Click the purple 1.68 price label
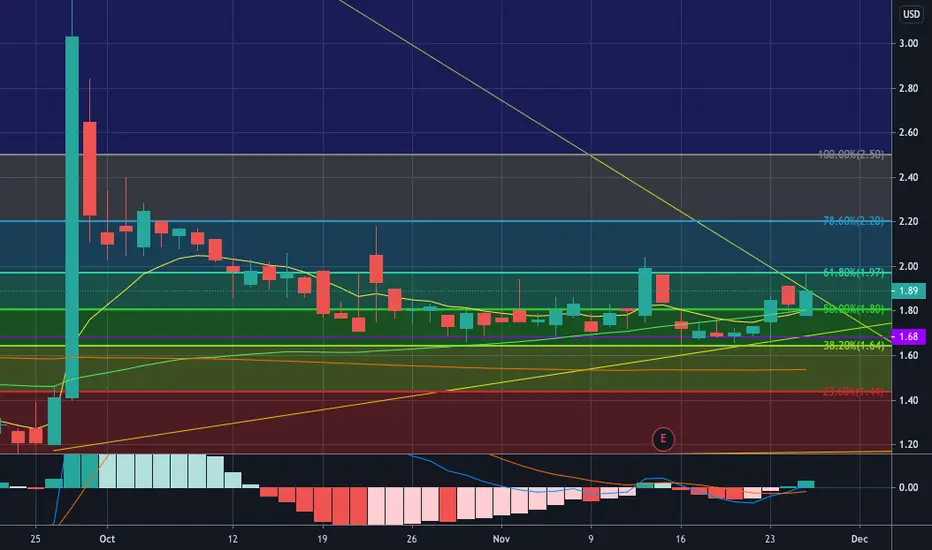 tap(909, 337)
